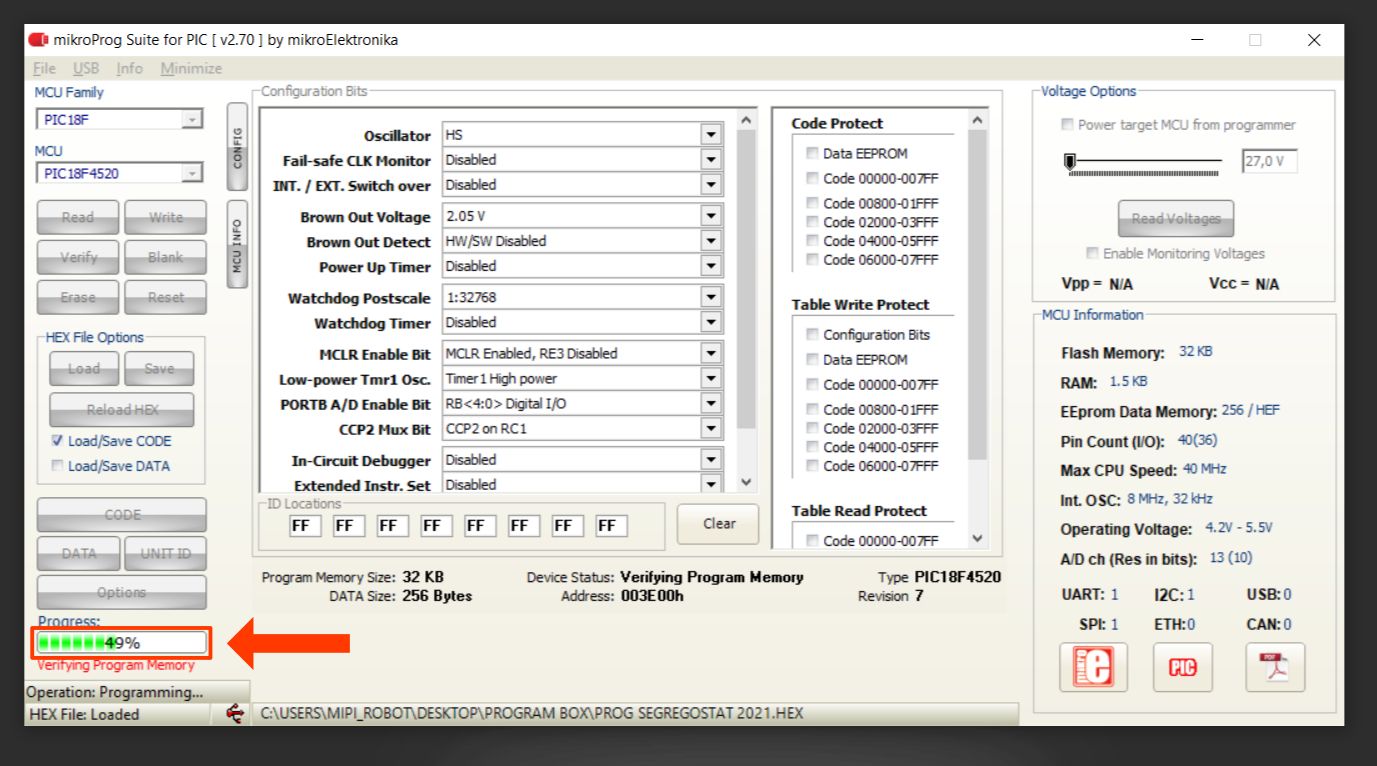The width and height of the screenshot is (1377, 766).
Task: Click the red PIC chip icon
Action: pos(1183,667)
